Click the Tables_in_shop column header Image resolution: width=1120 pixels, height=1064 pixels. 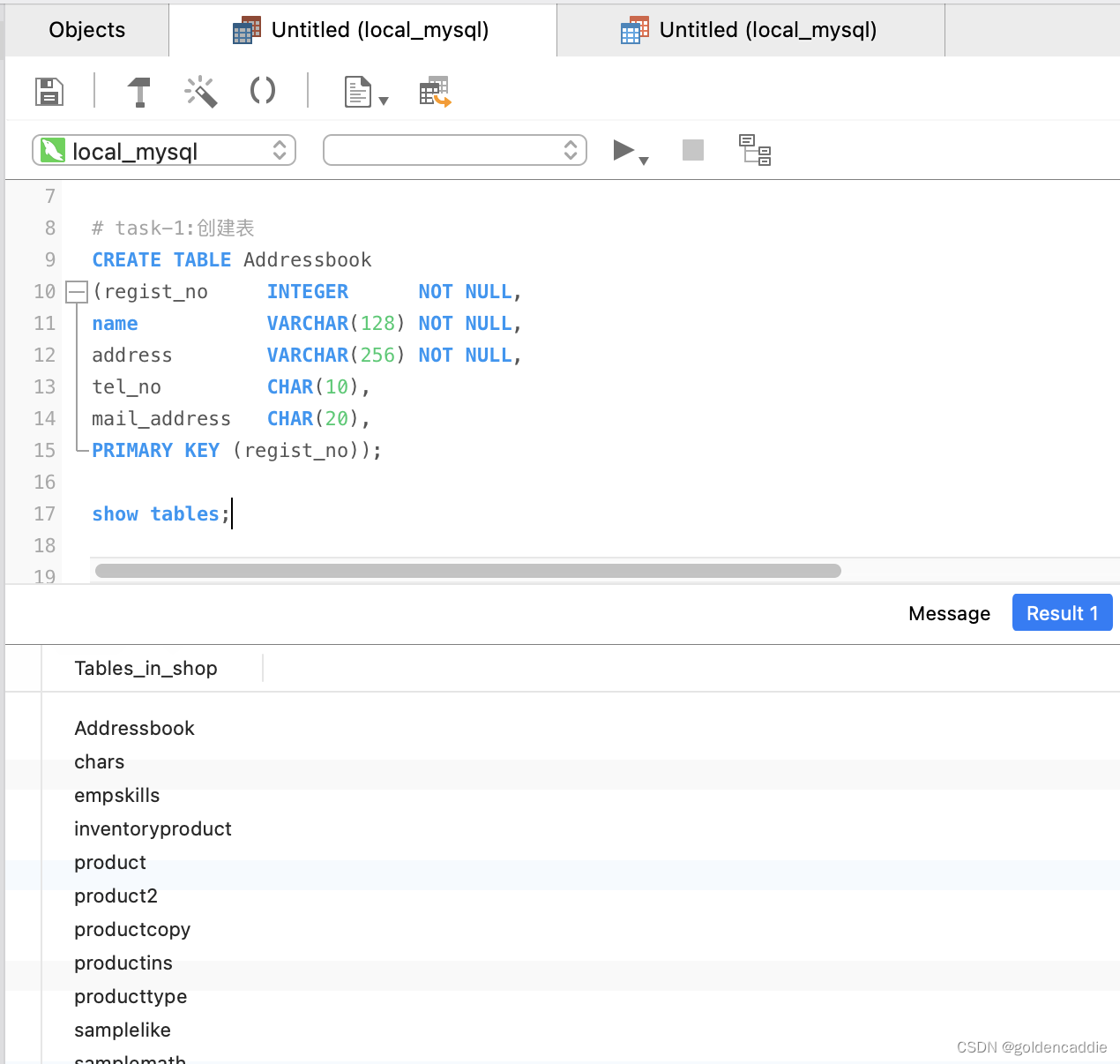pos(146,668)
